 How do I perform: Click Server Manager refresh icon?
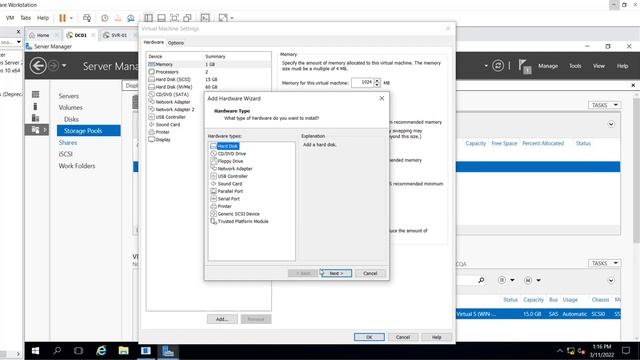pyautogui.click(x=498, y=65)
